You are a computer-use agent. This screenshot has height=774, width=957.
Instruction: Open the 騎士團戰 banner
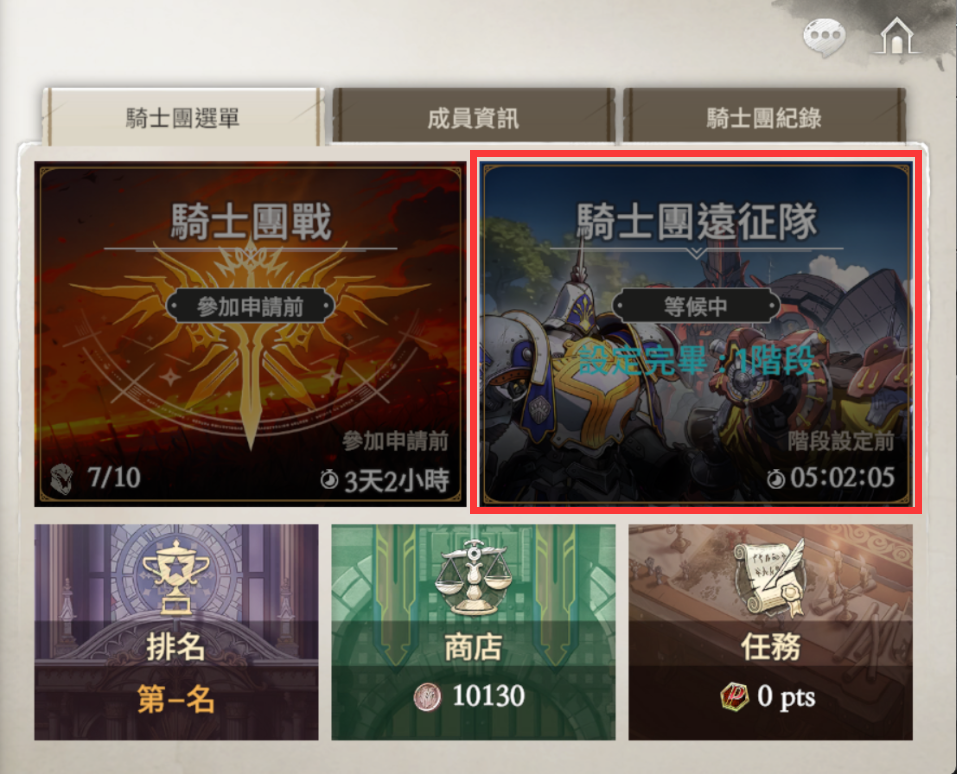point(250,334)
